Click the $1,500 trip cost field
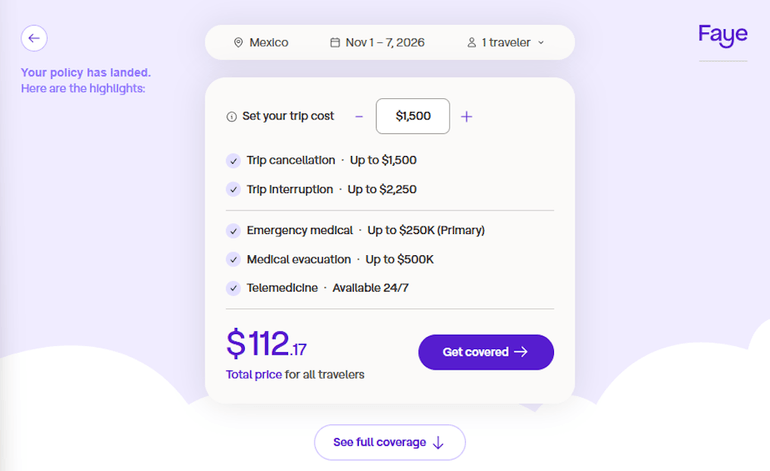This screenshot has height=471, width=770. [413, 116]
